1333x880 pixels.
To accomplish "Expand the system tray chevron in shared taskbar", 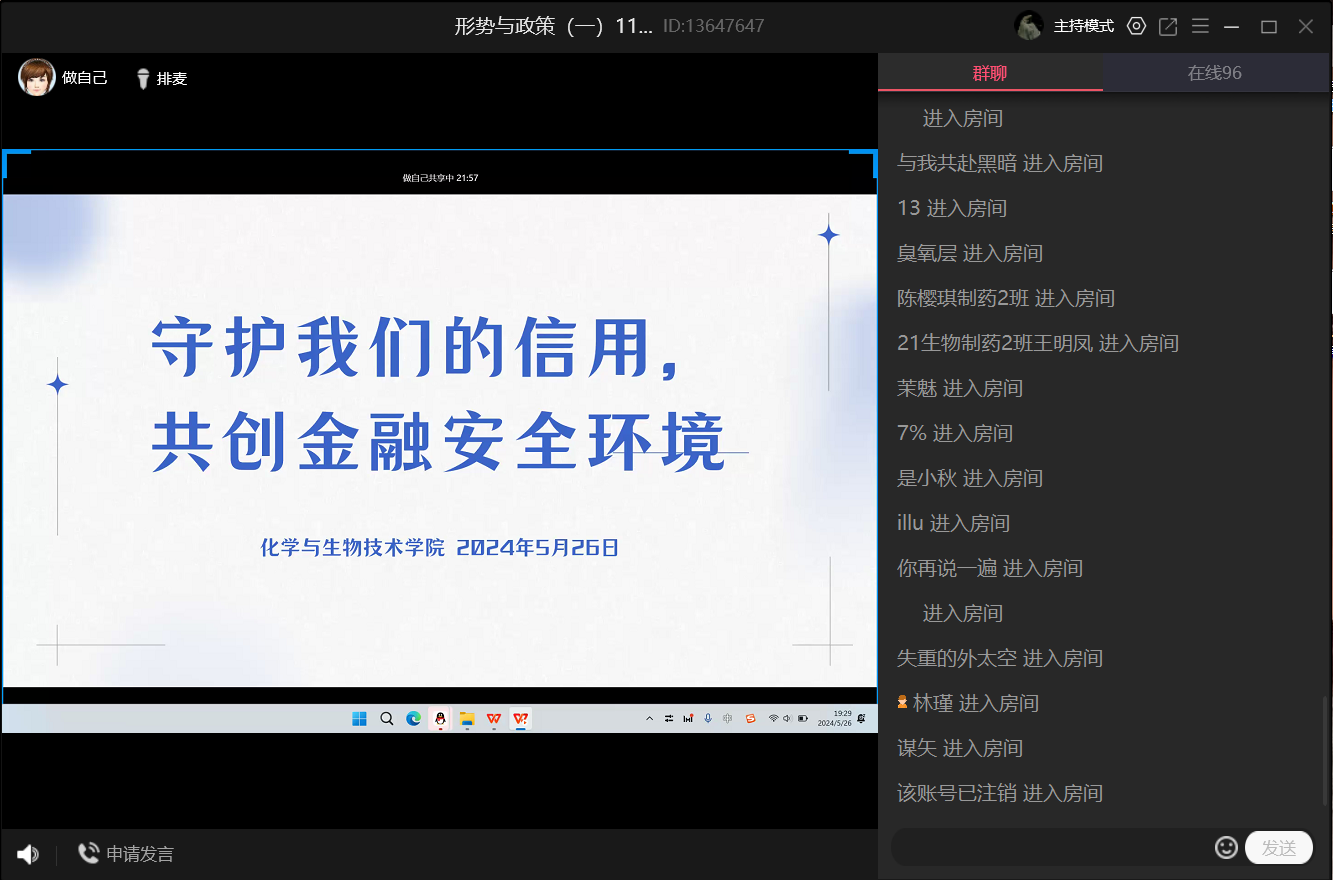I will coord(650,718).
